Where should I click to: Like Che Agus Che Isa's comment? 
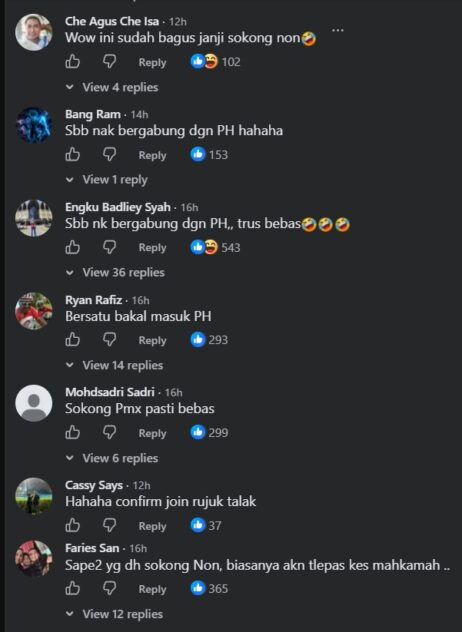click(73, 62)
